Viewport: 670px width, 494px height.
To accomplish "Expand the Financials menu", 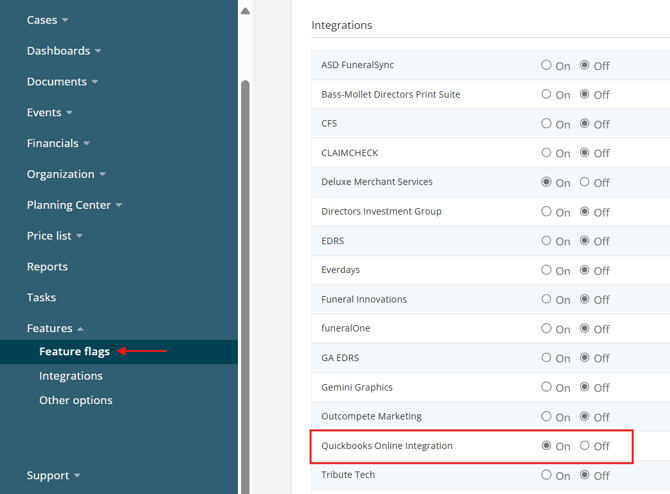I will pos(58,144).
